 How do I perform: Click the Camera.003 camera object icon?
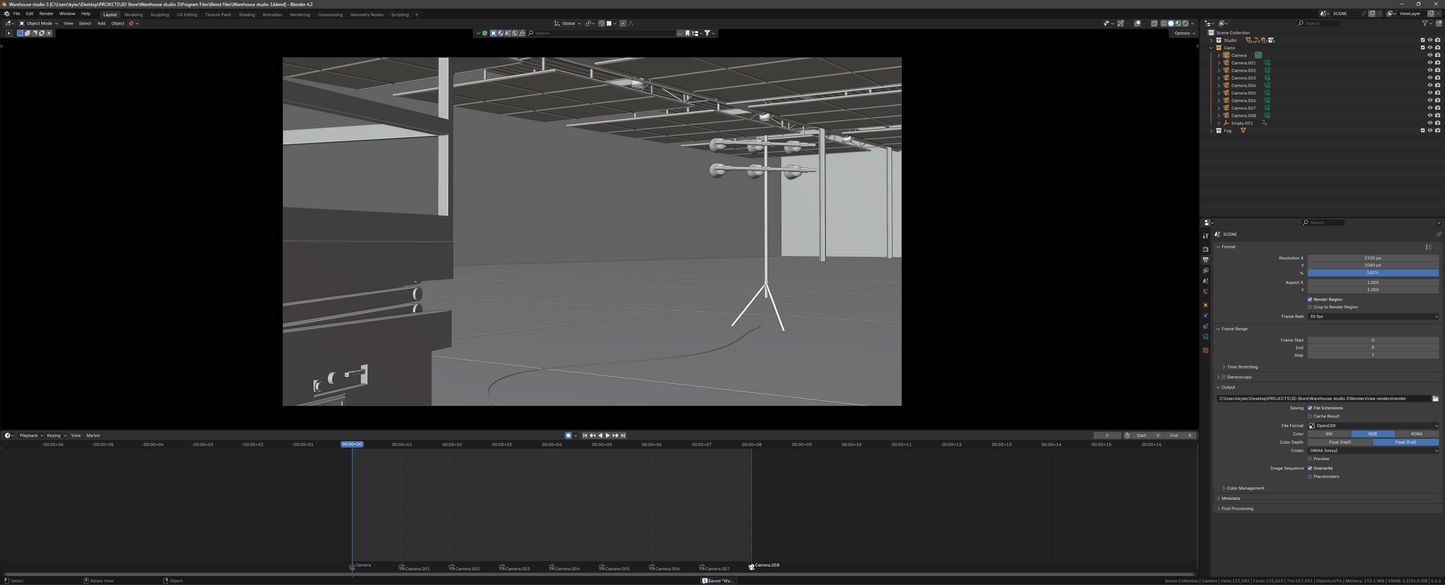coord(1227,78)
